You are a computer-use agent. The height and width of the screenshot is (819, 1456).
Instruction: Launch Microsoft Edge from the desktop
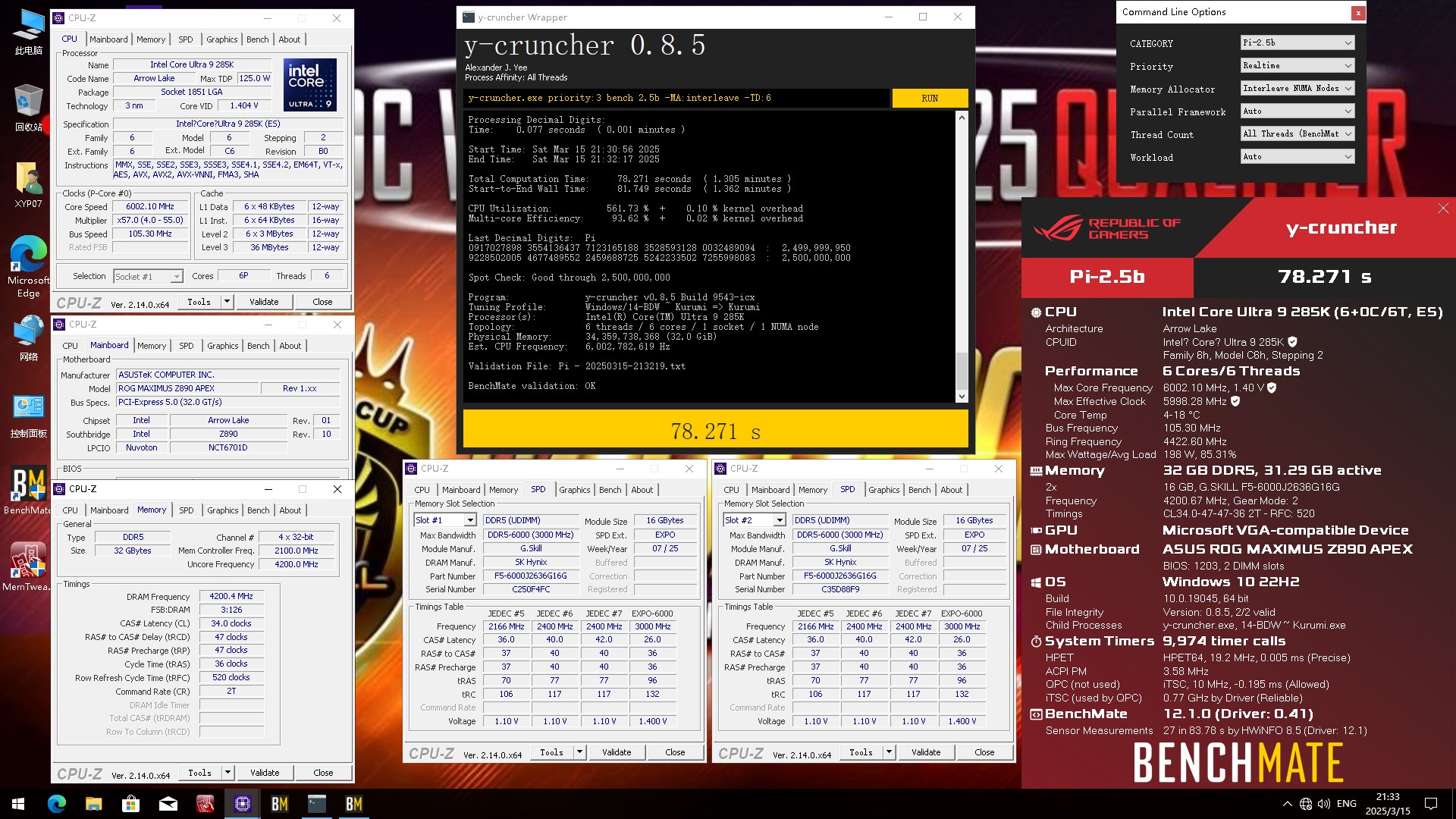pyautogui.click(x=28, y=266)
